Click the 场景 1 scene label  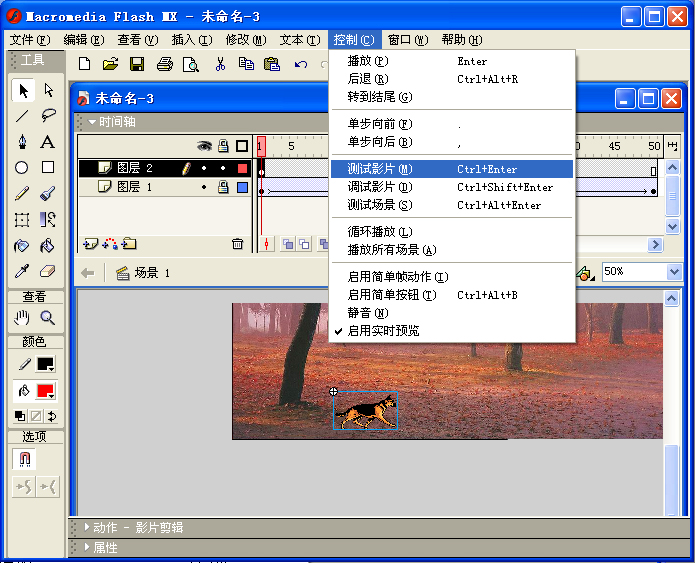[x=152, y=273]
